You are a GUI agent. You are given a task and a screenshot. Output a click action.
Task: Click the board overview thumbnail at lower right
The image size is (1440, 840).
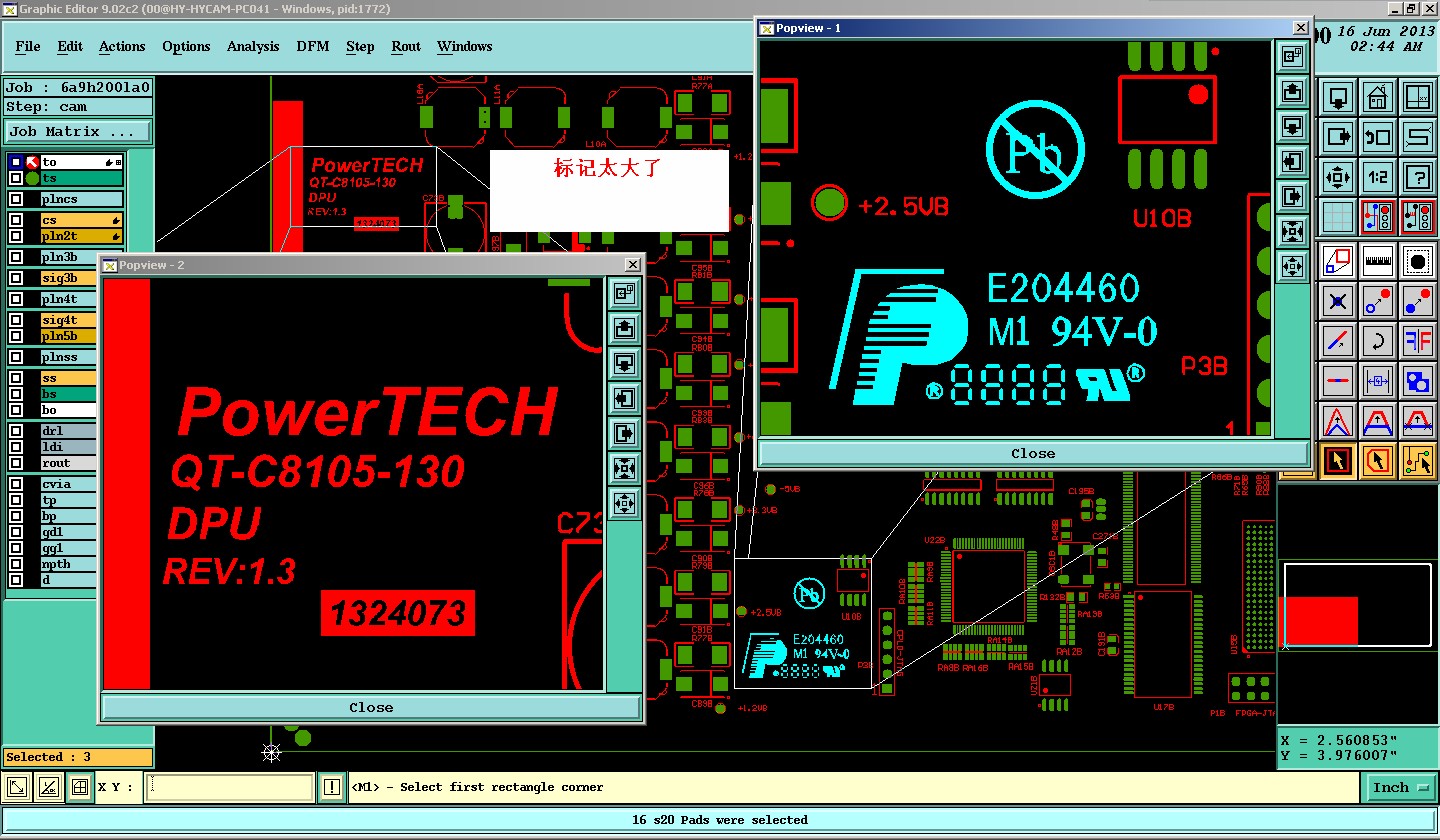(1358, 607)
